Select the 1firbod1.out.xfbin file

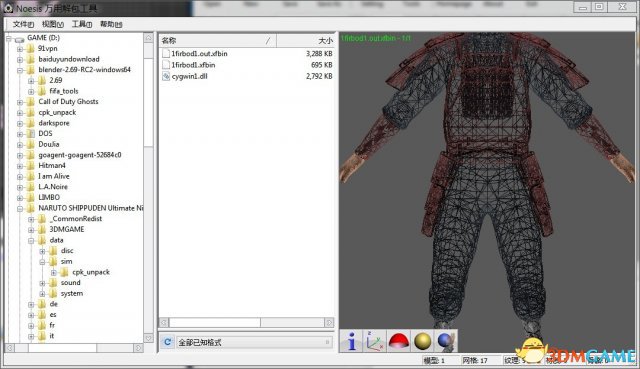pyautogui.click(x=199, y=53)
